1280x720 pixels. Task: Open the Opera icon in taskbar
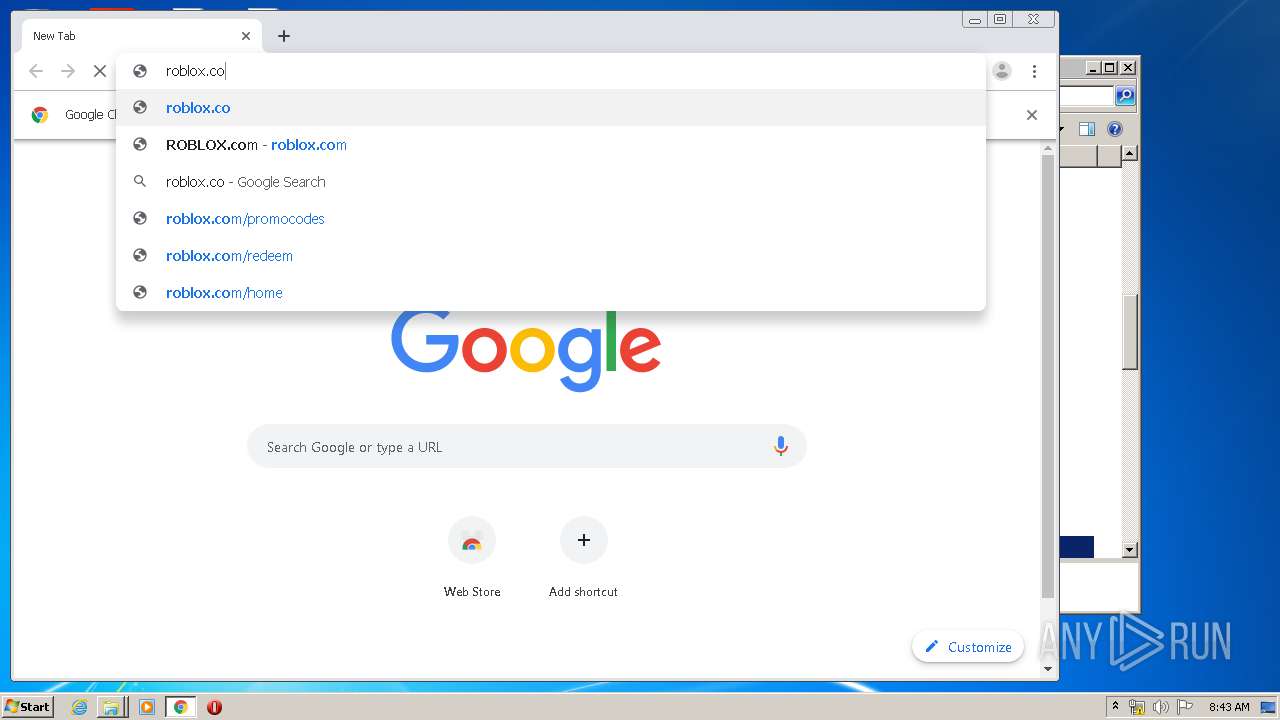pos(214,707)
